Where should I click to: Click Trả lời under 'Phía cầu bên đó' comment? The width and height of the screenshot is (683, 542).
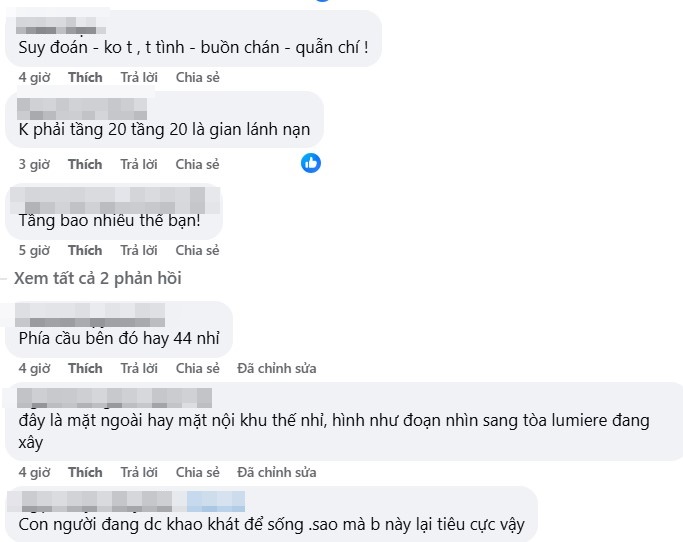click(x=139, y=369)
